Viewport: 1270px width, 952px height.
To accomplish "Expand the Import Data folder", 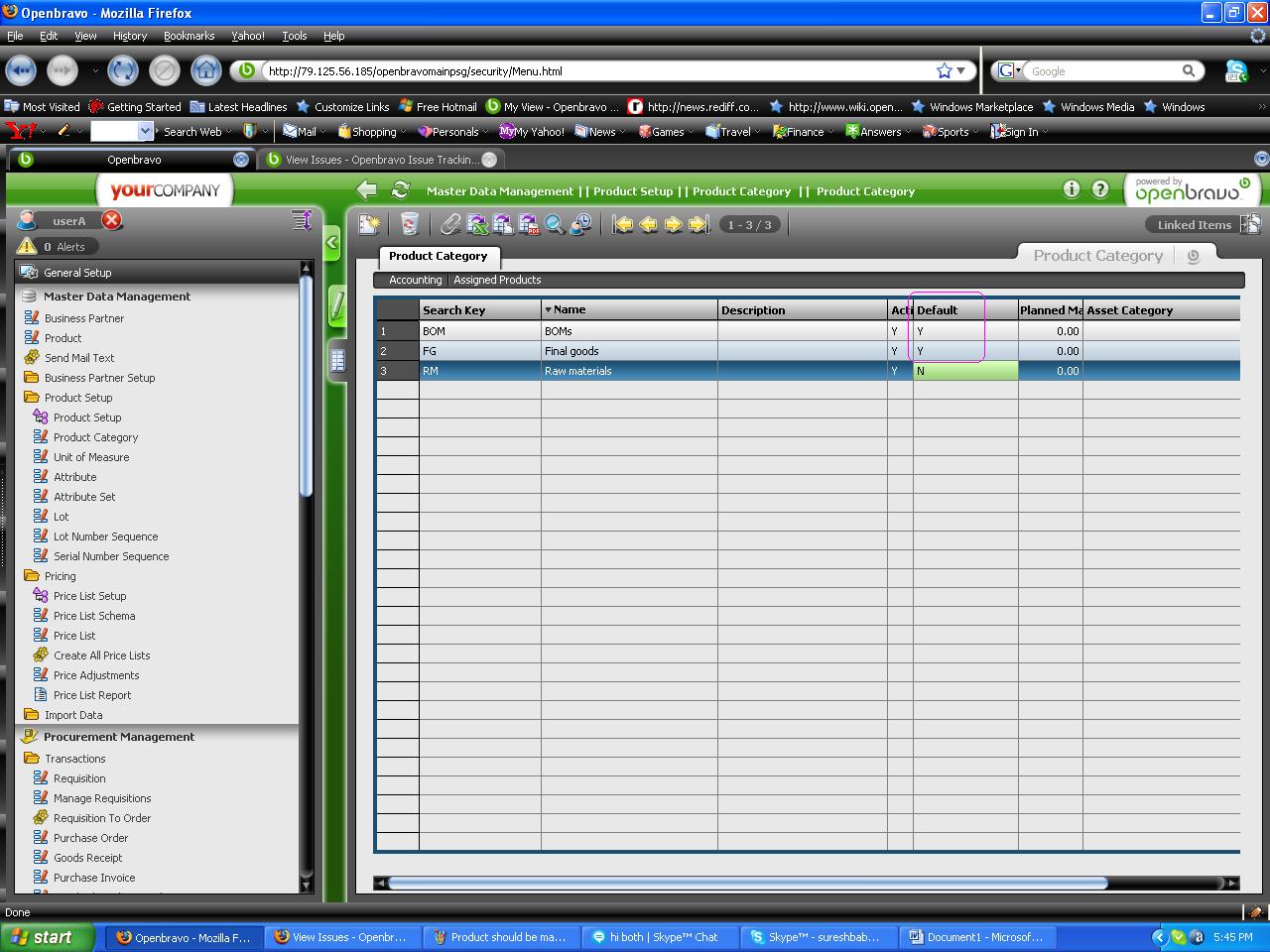I will 73,715.
